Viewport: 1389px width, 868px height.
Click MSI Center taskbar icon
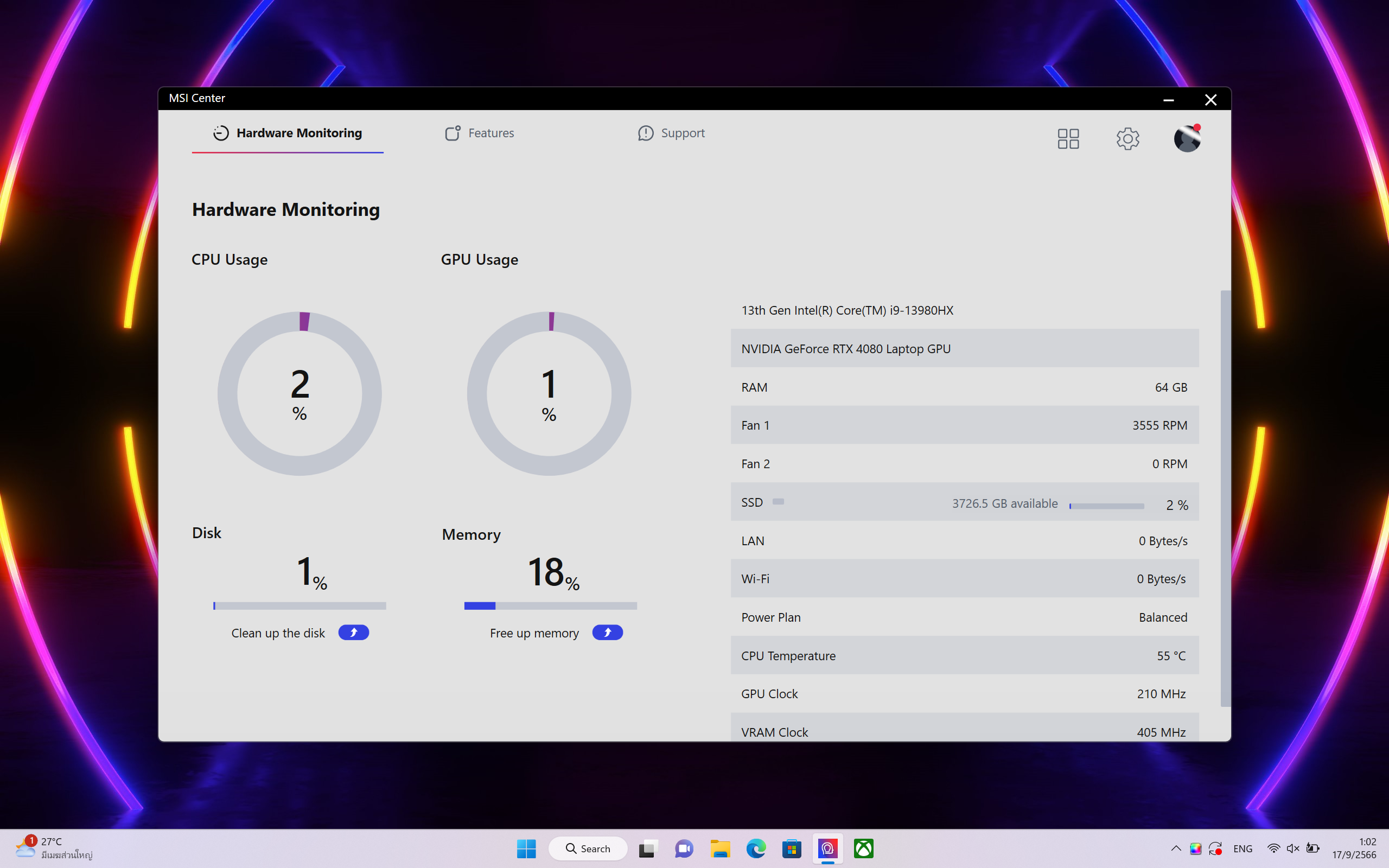coord(827,848)
